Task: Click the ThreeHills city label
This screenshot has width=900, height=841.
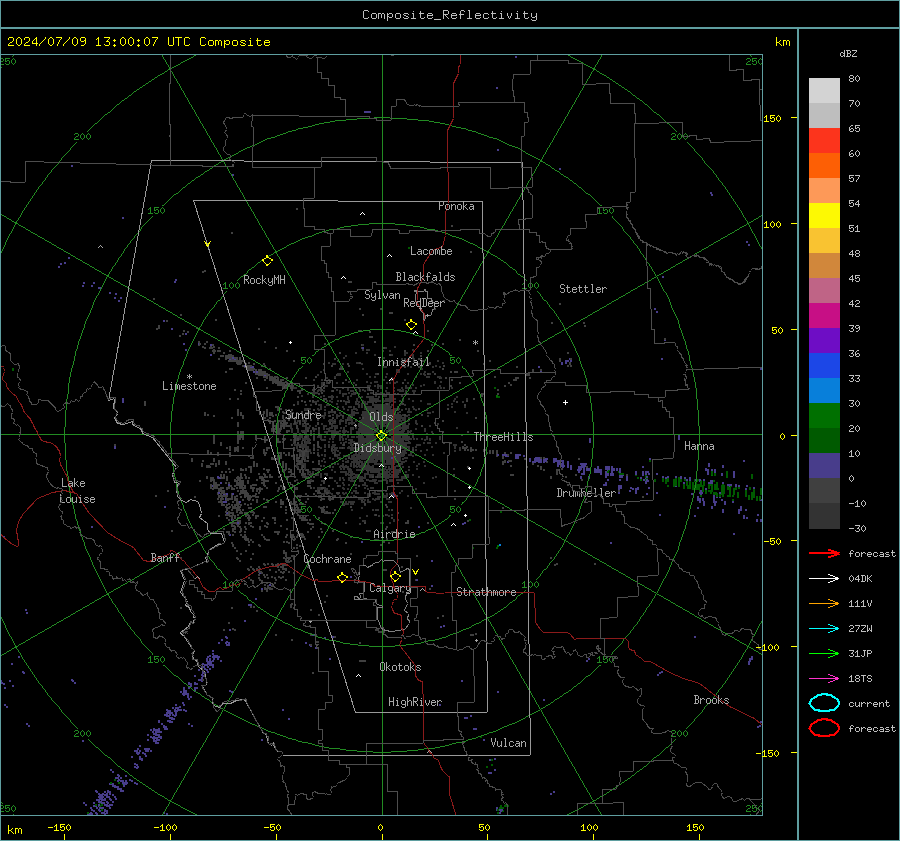Action: pyautogui.click(x=503, y=437)
